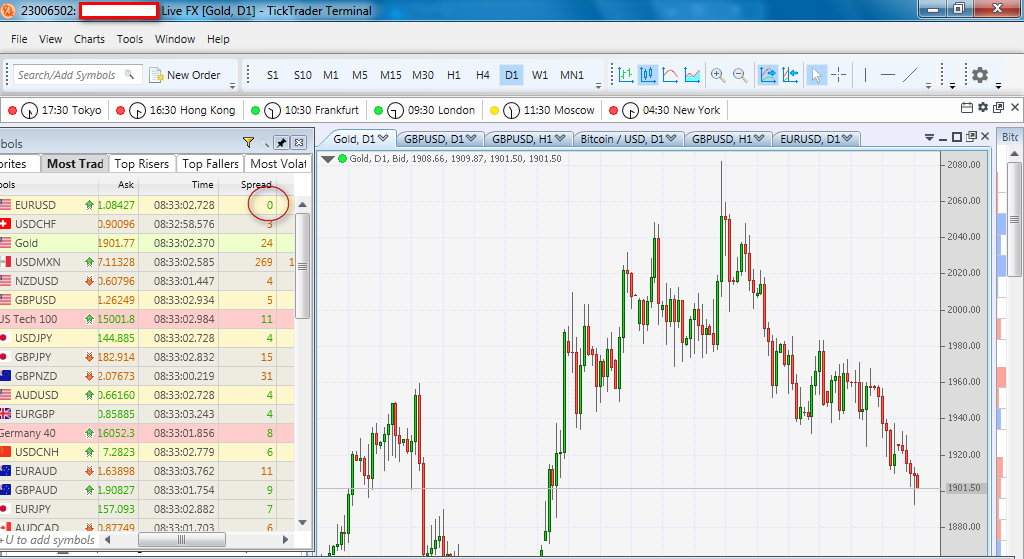Set timeframe to H4
The image size is (1024, 559).
pos(483,75)
